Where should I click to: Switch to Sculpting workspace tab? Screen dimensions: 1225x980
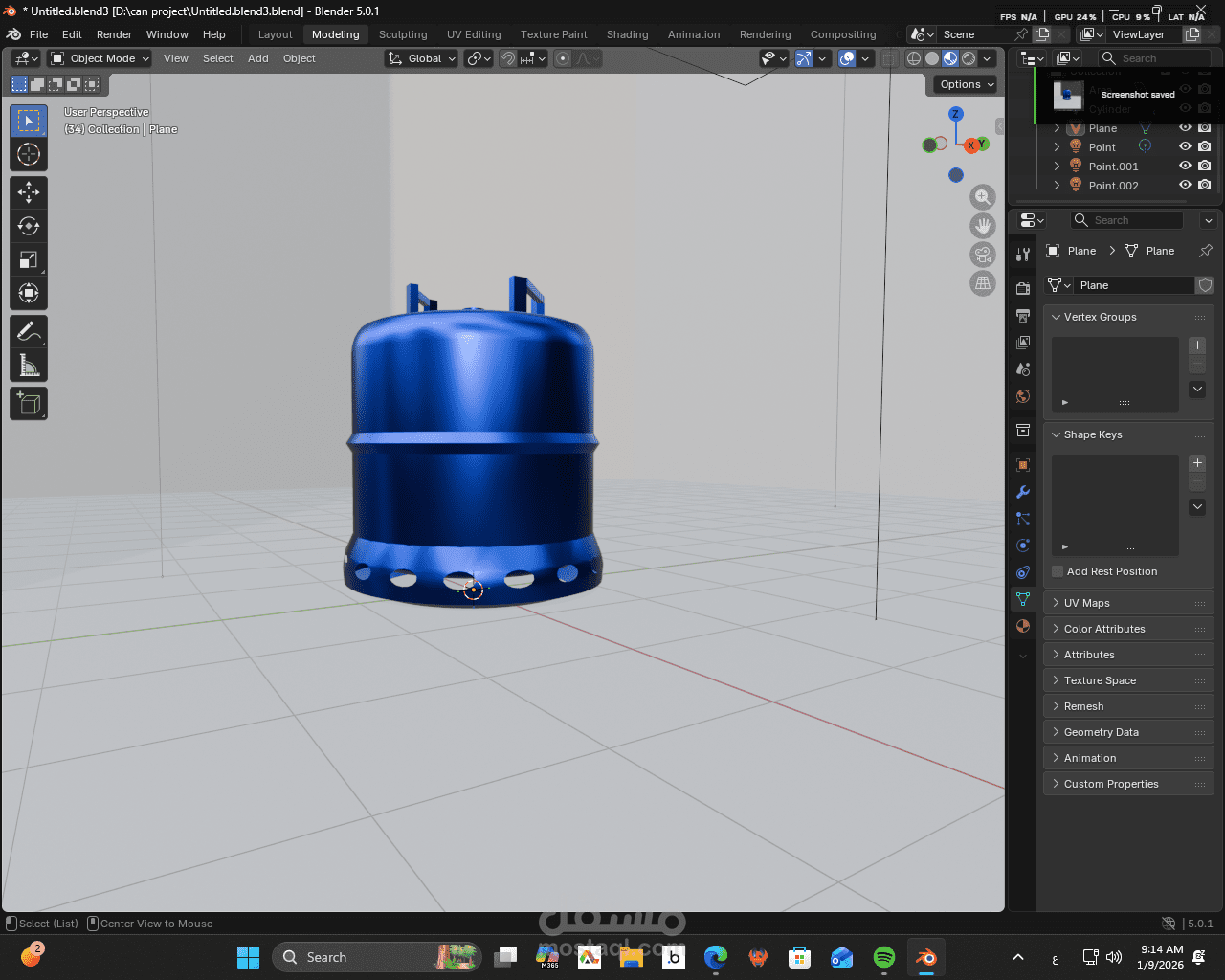(403, 34)
